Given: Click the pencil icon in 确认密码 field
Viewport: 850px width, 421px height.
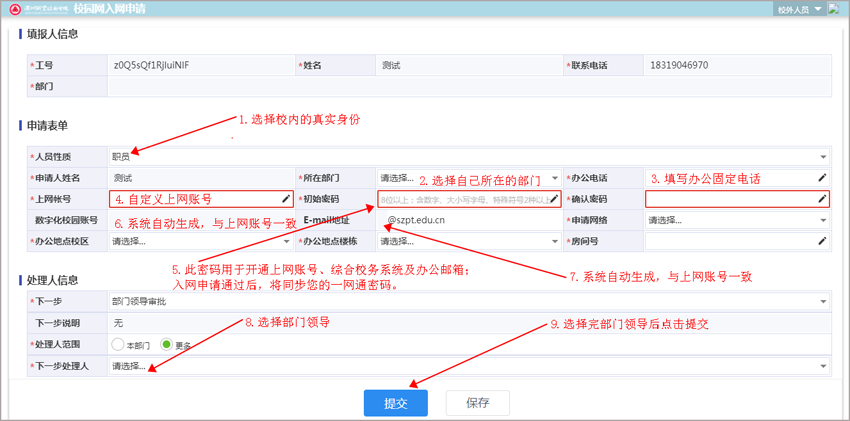Looking at the screenshot, I should click(x=822, y=199).
